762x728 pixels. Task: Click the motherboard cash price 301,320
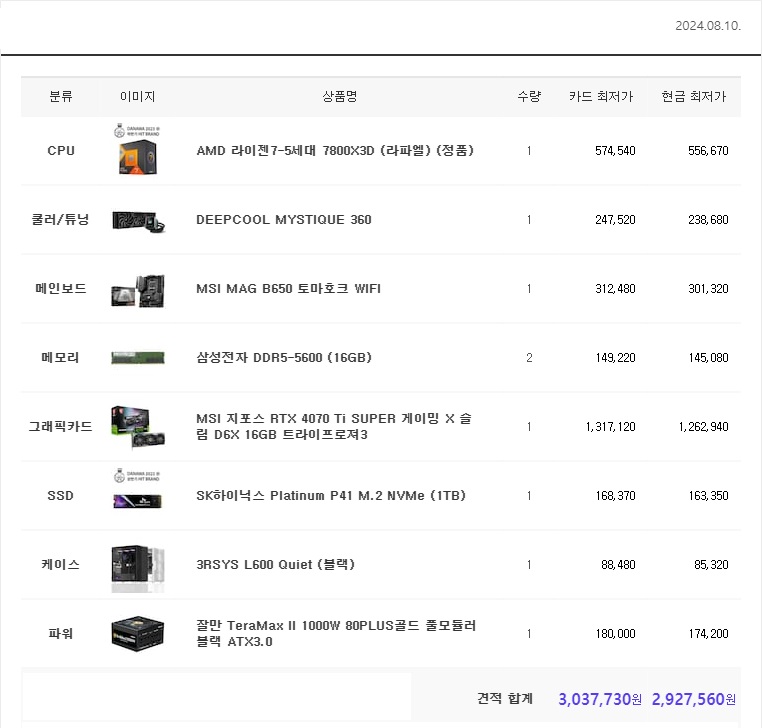click(708, 289)
